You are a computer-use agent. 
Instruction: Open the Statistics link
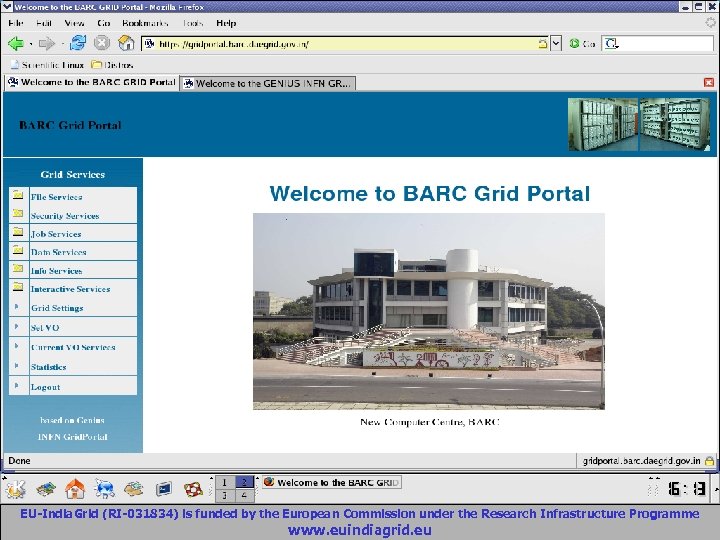point(48,367)
